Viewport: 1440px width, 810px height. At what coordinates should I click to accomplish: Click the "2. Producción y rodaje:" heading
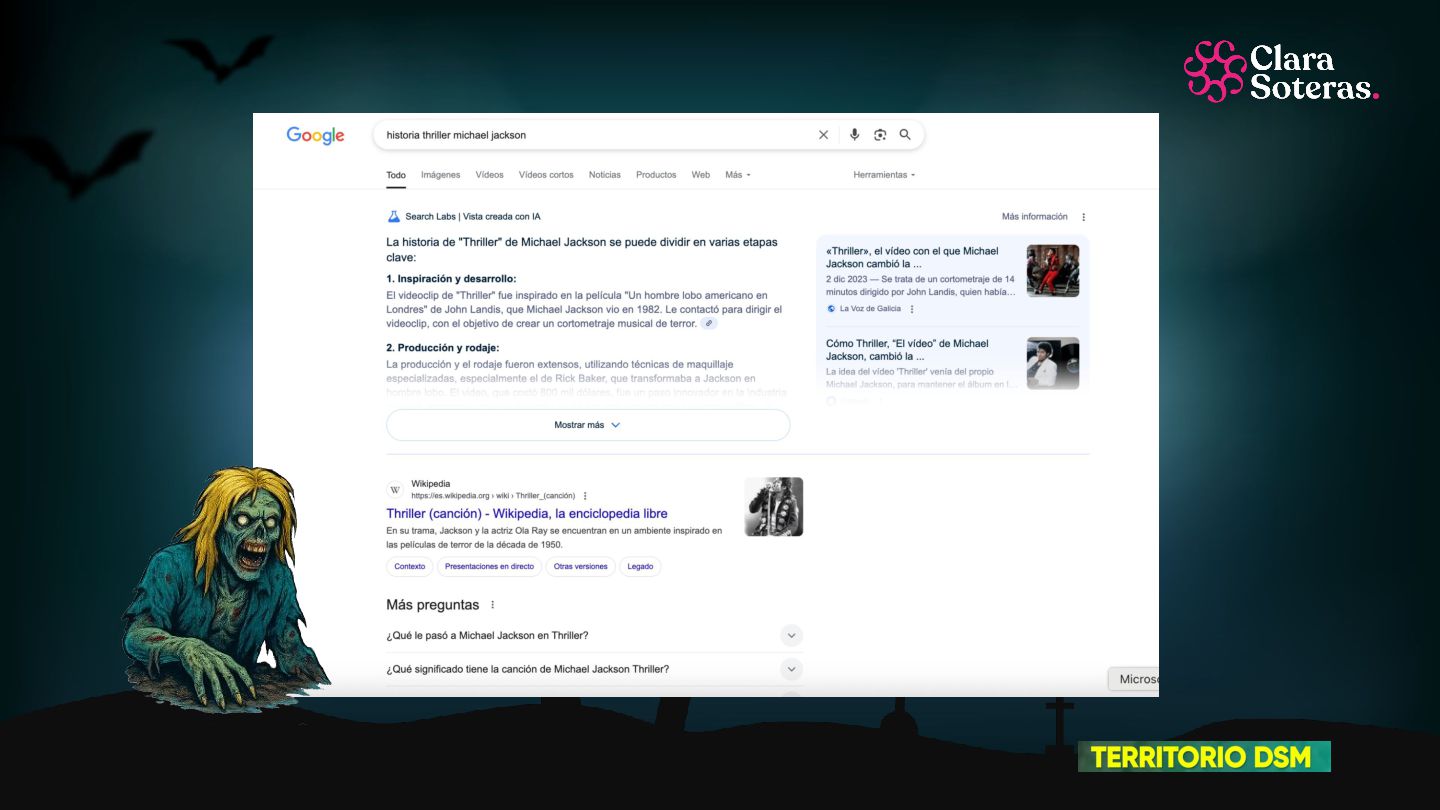443,348
